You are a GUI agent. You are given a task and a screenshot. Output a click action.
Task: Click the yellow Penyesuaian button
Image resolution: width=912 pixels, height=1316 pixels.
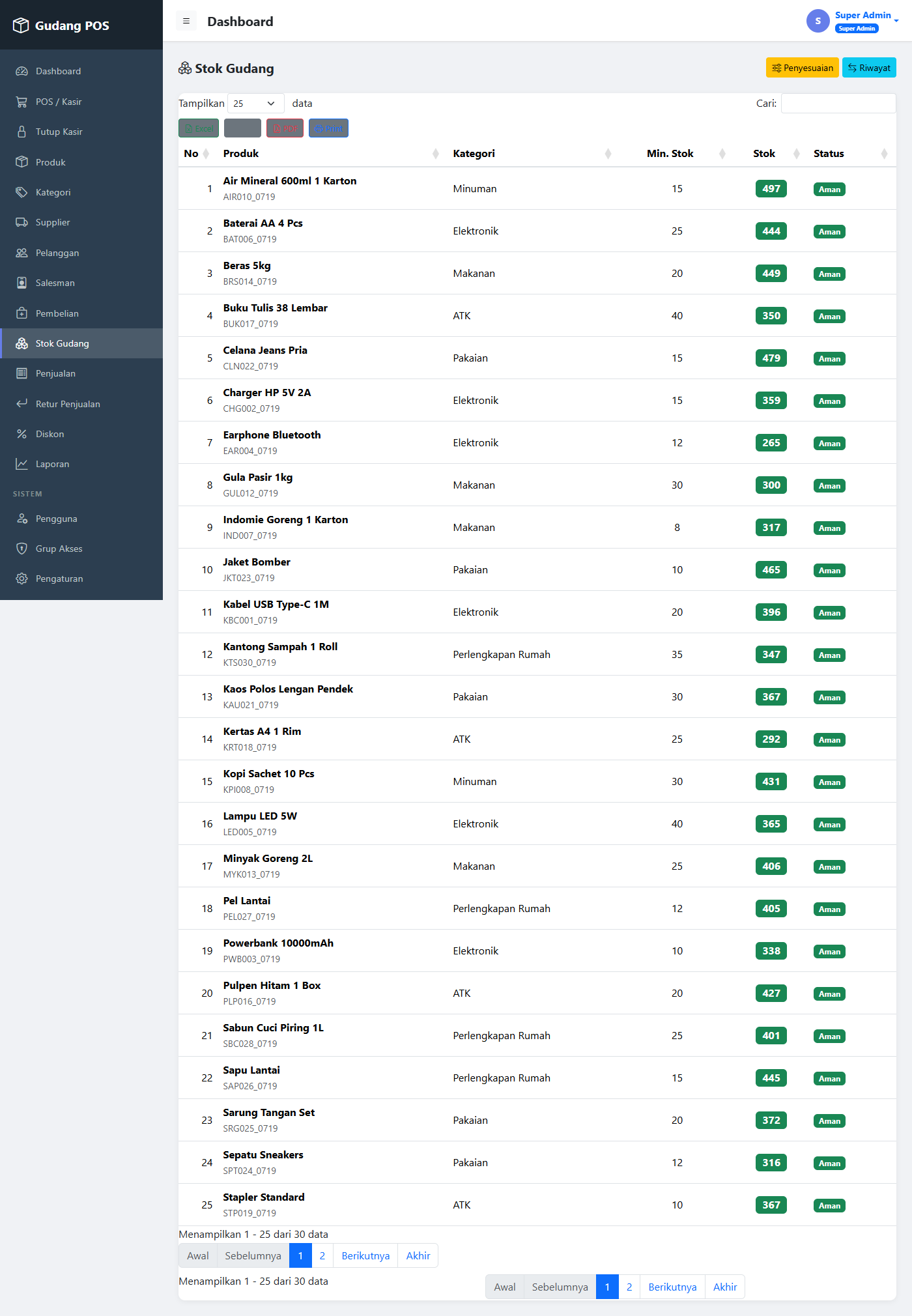tap(802, 68)
